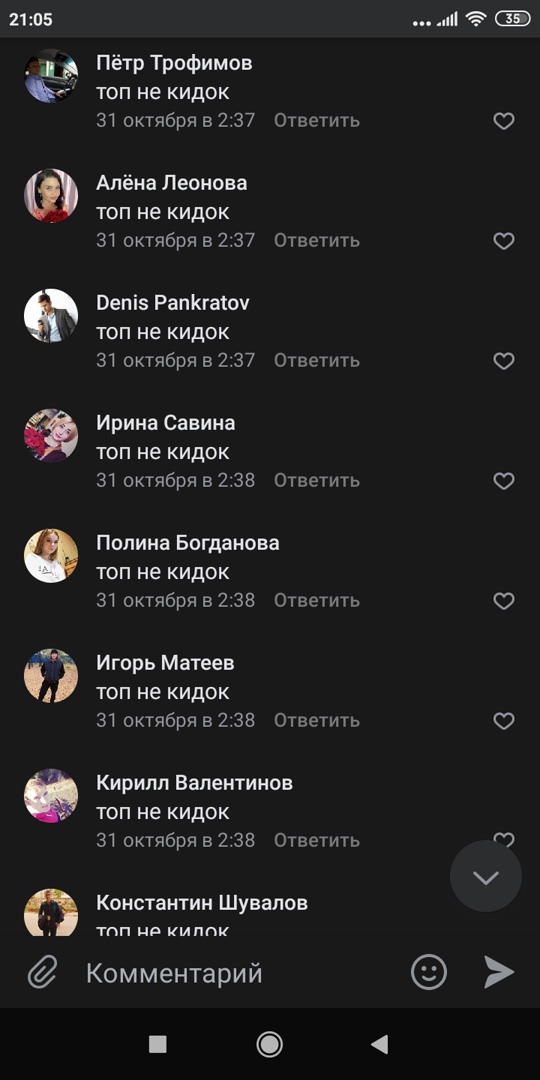Image resolution: width=540 pixels, height=1080 pixels.
Task: Open Константин Шувалов's profile name
Action: (x=202, y=902)
